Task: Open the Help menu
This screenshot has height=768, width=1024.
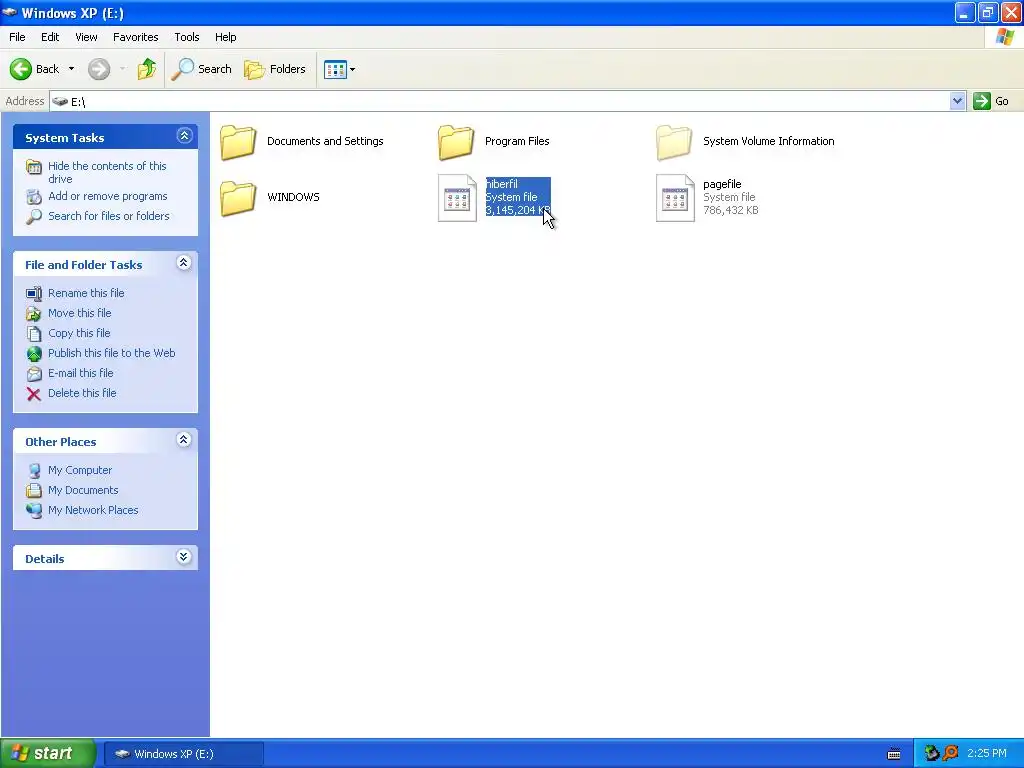Action: point(225,37)
